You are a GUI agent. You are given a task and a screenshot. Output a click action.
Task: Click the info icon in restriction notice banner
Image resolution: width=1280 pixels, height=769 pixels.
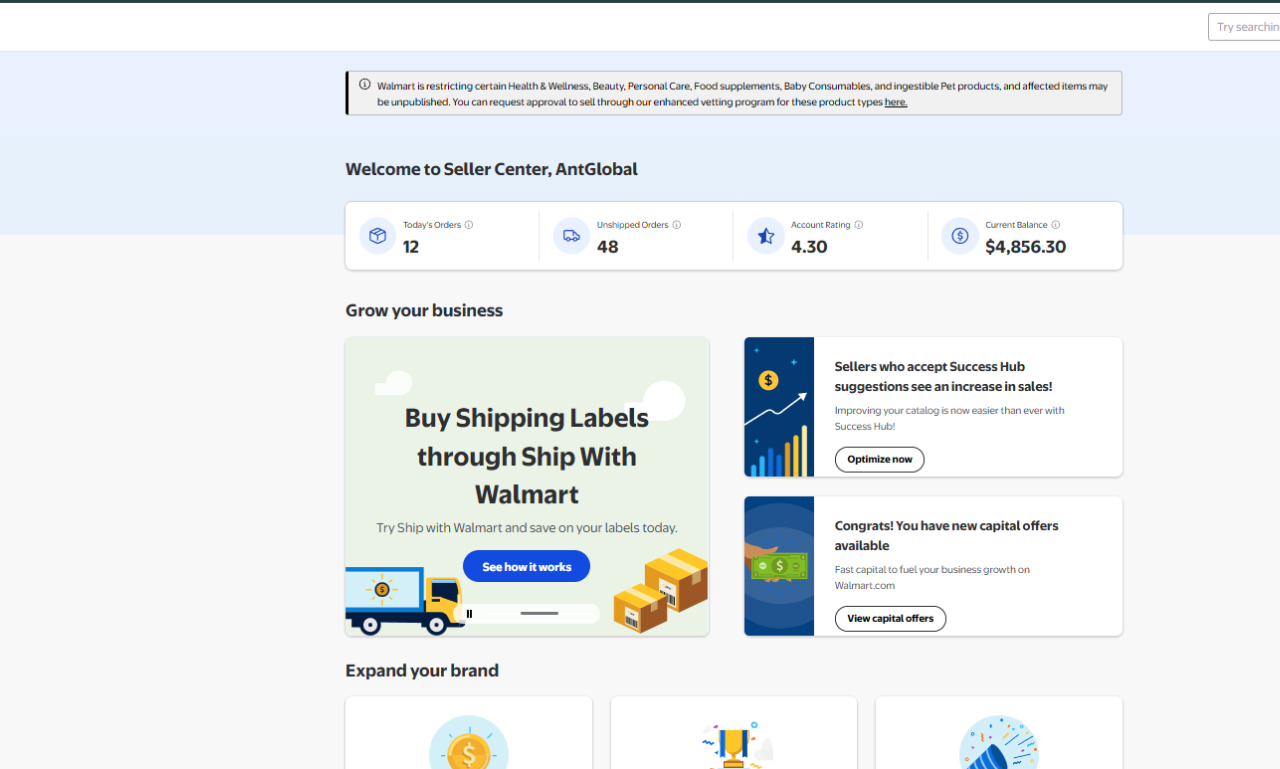tap(365, 85)
